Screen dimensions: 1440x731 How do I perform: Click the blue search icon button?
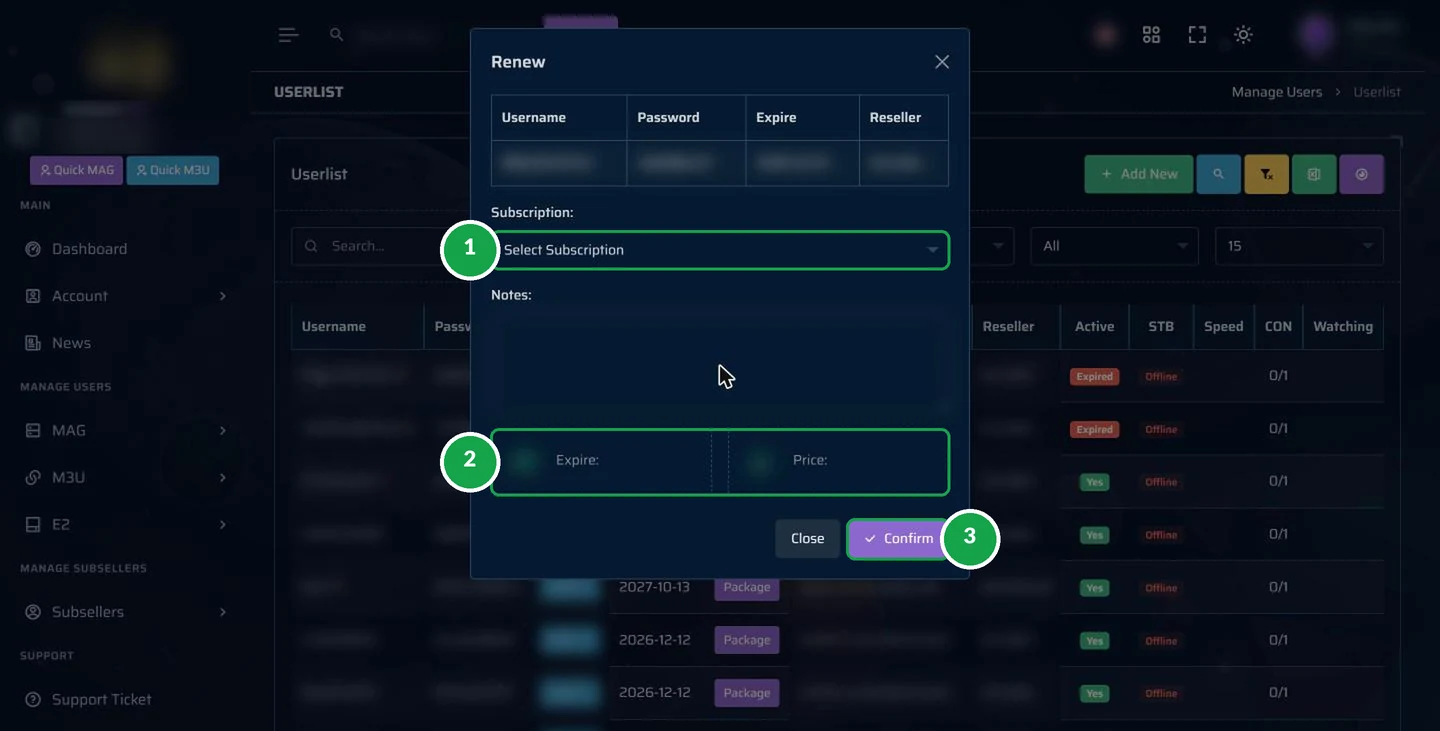pyautogui.click(x=1218, y=174)
